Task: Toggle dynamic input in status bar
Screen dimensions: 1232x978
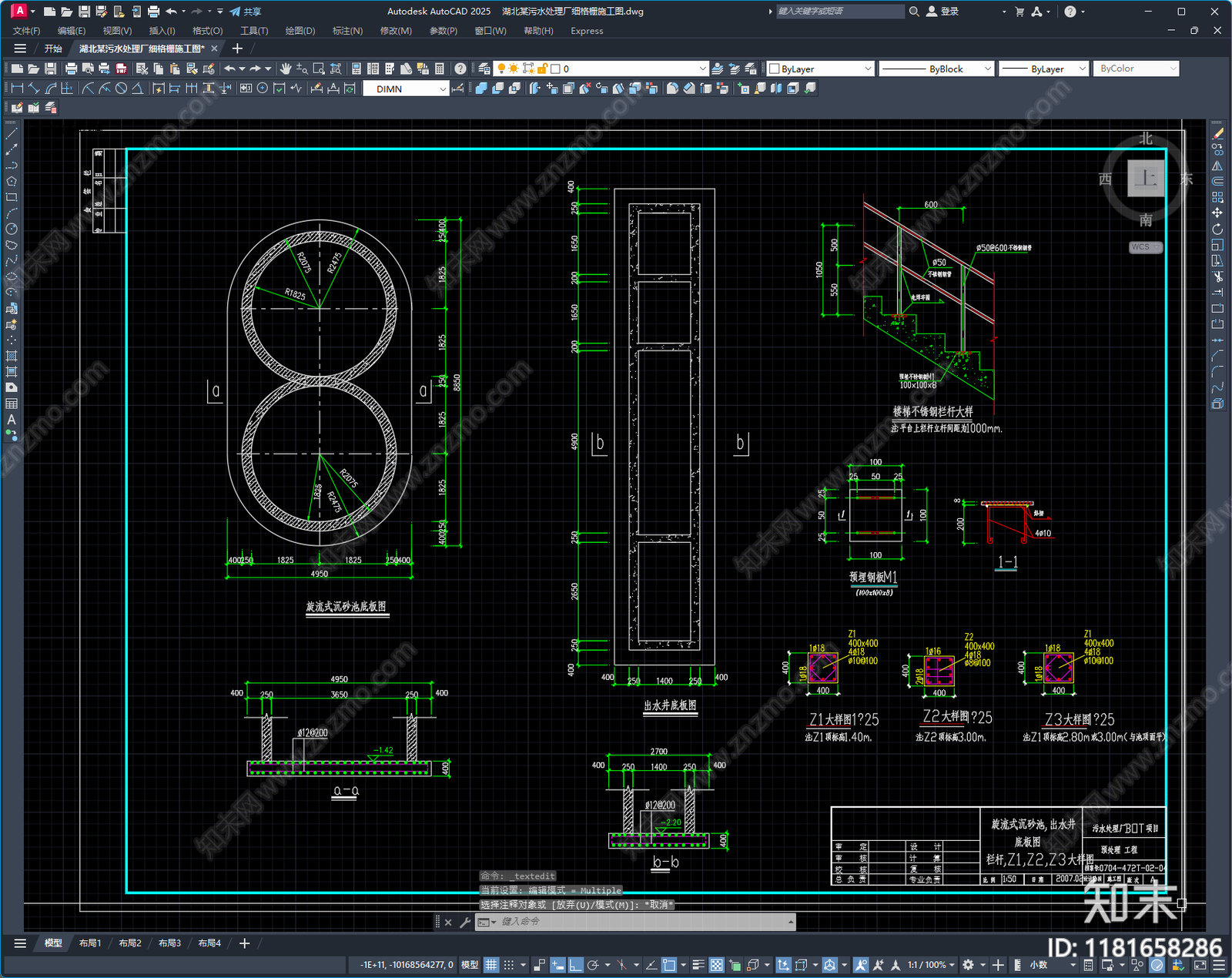Action: click(557, 965)
